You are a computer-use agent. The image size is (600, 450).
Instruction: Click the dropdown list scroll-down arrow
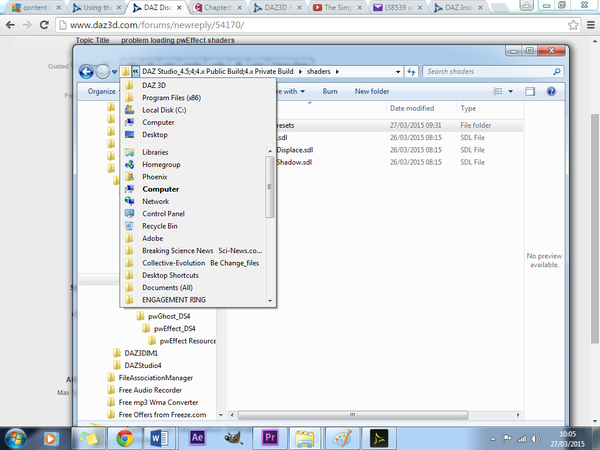coord(270,301)
